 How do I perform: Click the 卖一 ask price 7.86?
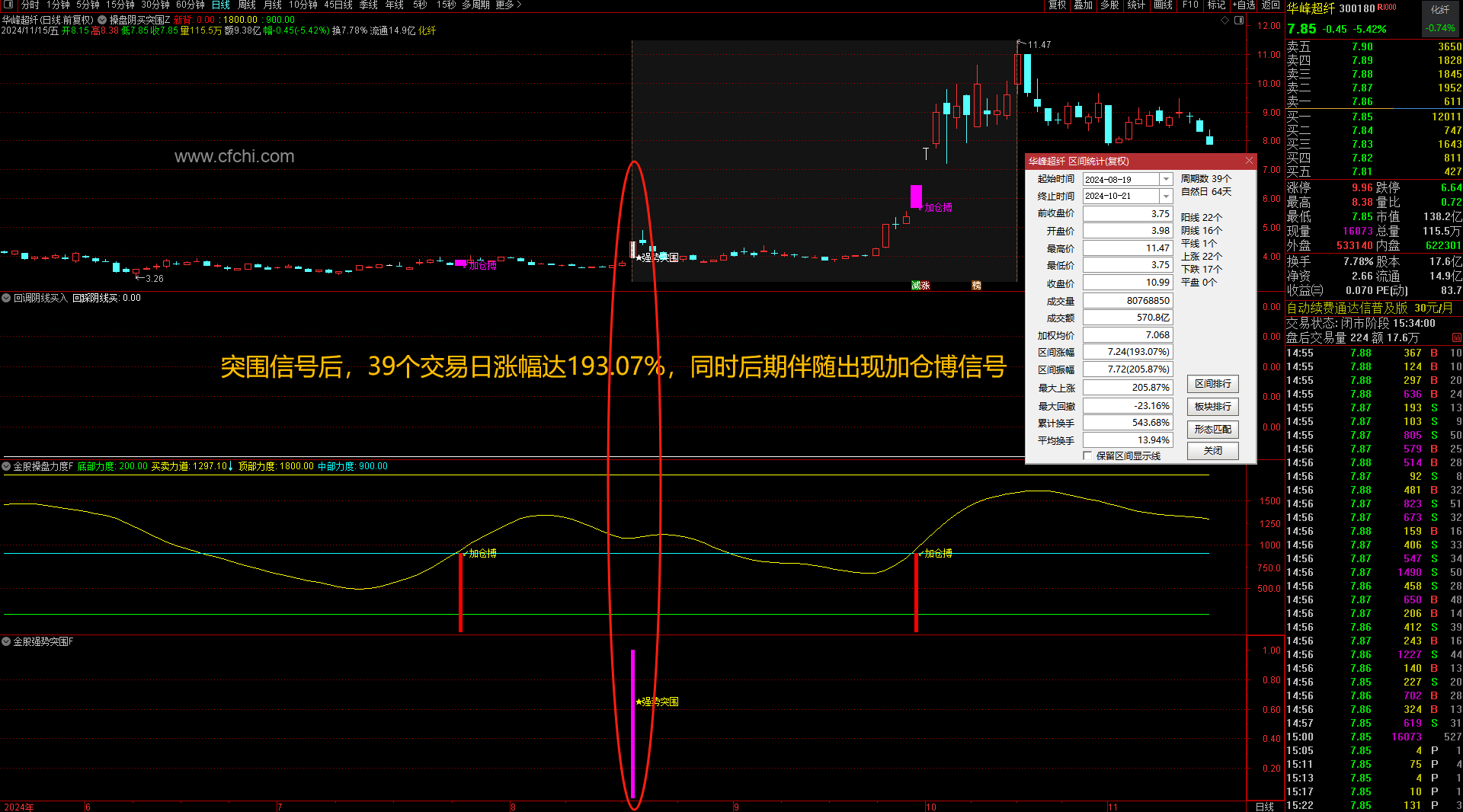(1362, 101)
